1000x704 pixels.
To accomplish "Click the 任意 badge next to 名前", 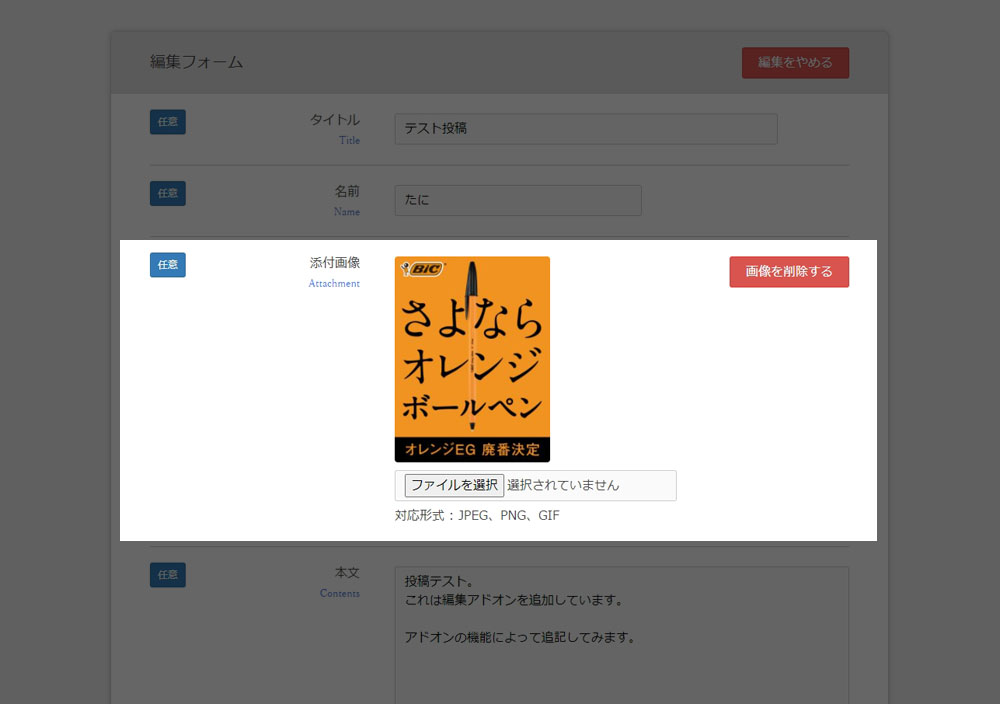I will (168, 193).
